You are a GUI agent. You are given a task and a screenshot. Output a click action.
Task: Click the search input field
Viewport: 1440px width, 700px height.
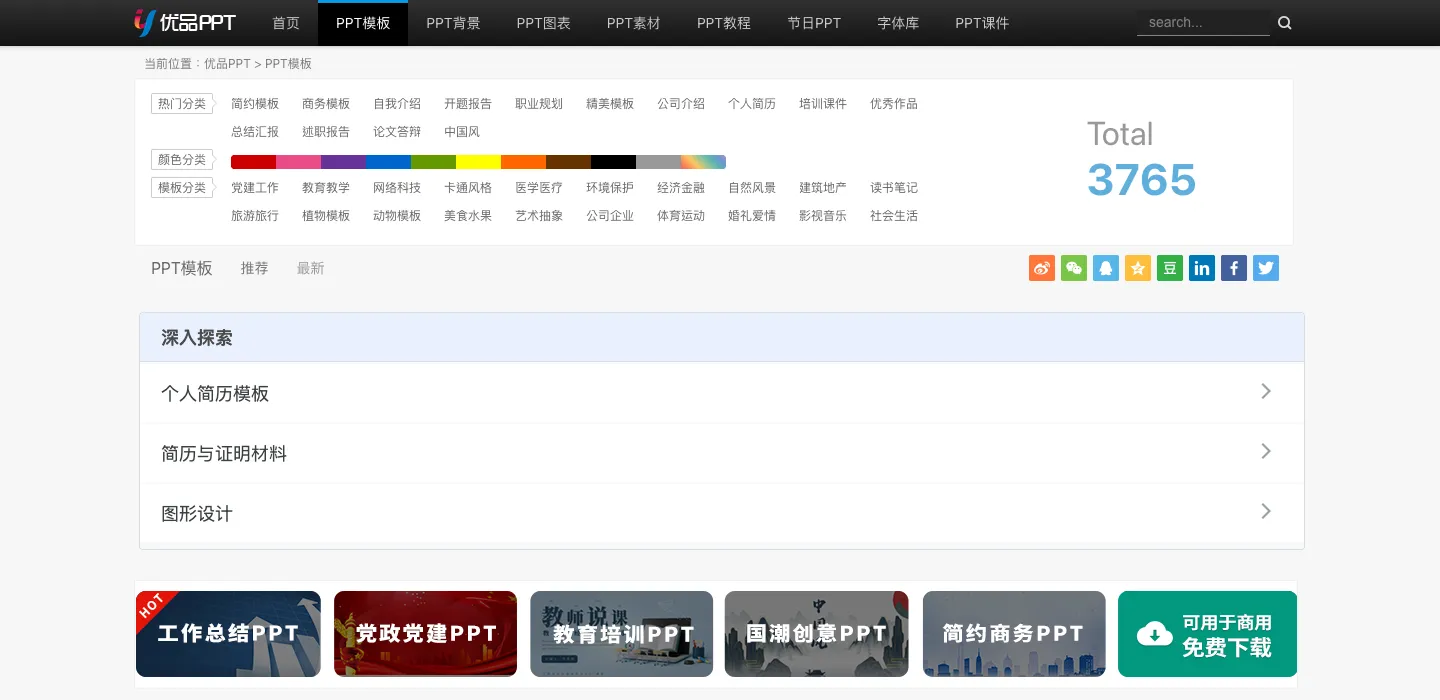1203,22
